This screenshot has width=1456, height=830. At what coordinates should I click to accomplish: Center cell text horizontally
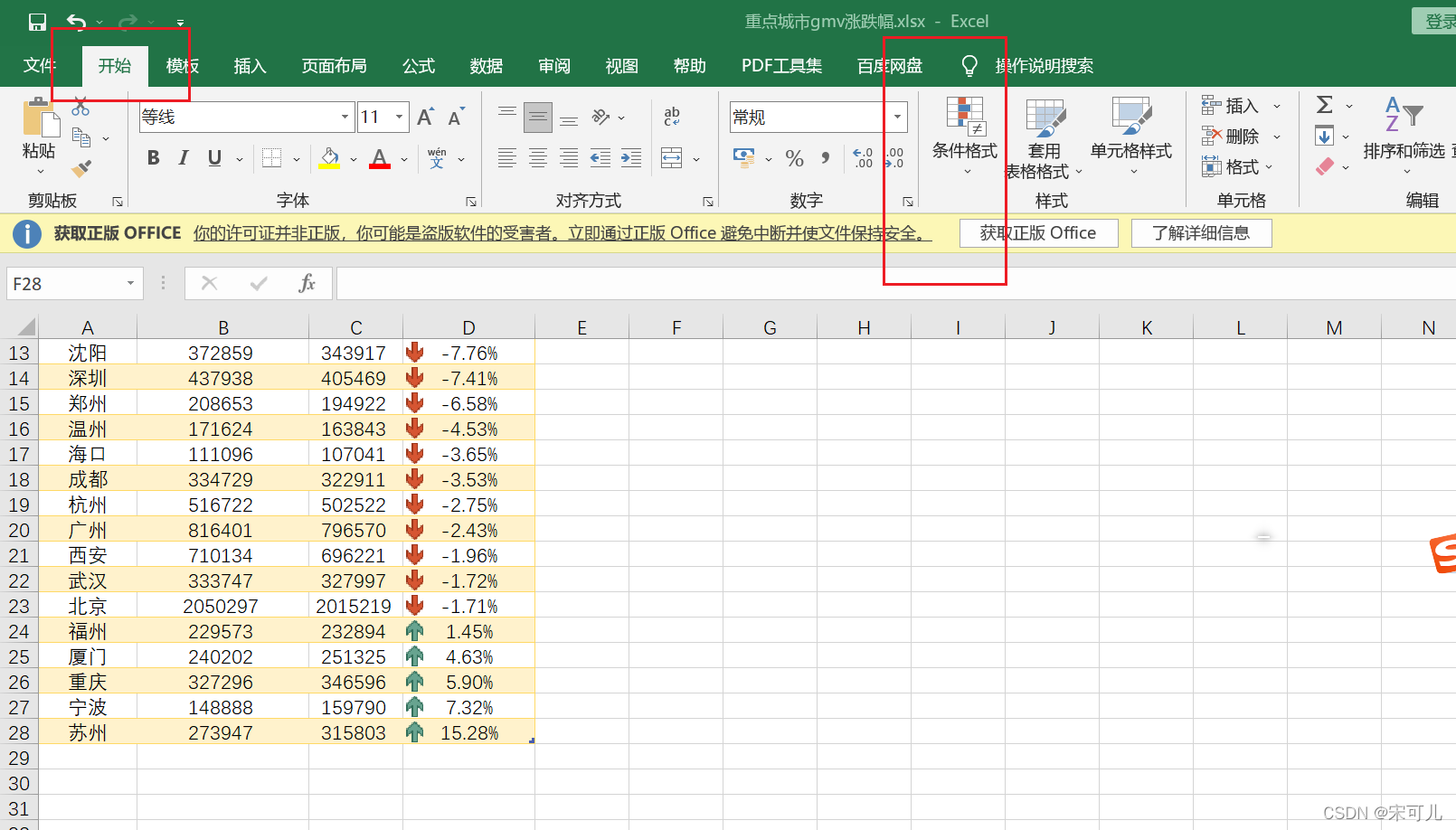coord(538,158)
